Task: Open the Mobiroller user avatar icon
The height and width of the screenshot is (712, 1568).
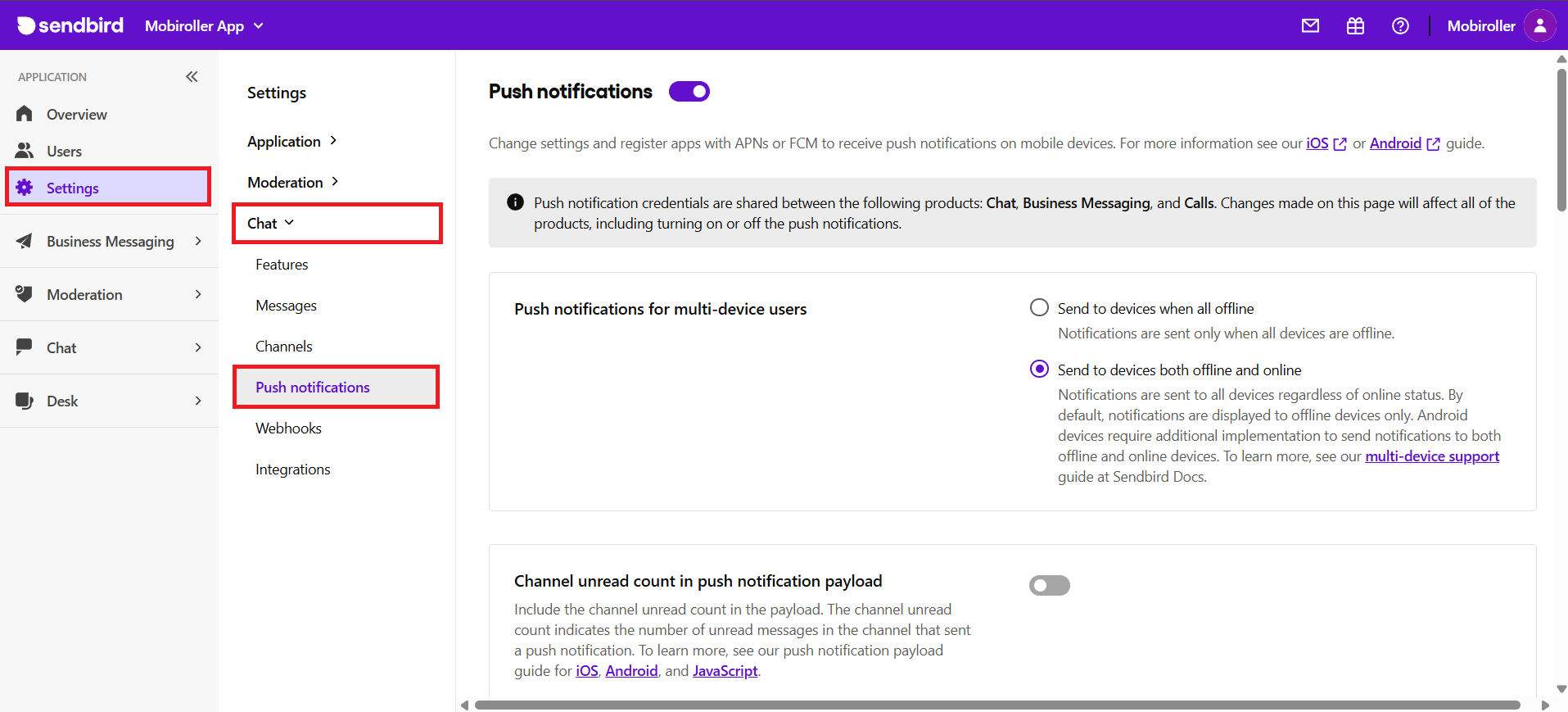Action: click(x=1539, y=25)
